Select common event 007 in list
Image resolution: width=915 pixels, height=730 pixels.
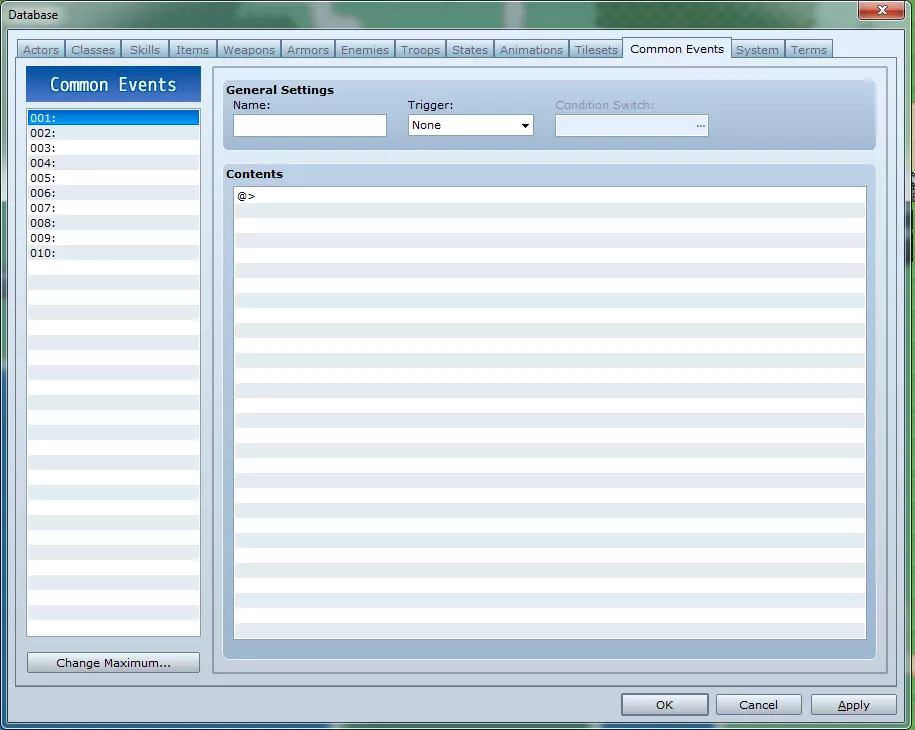(x=113, y=208)
